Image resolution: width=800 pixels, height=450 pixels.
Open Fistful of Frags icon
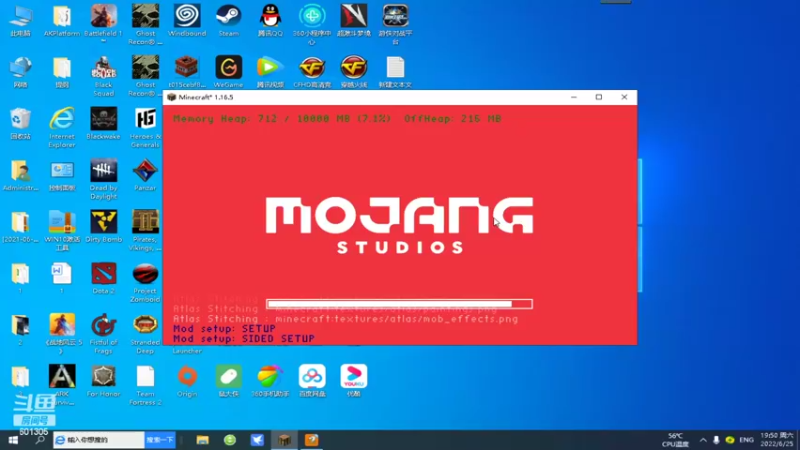click(104, 334)
